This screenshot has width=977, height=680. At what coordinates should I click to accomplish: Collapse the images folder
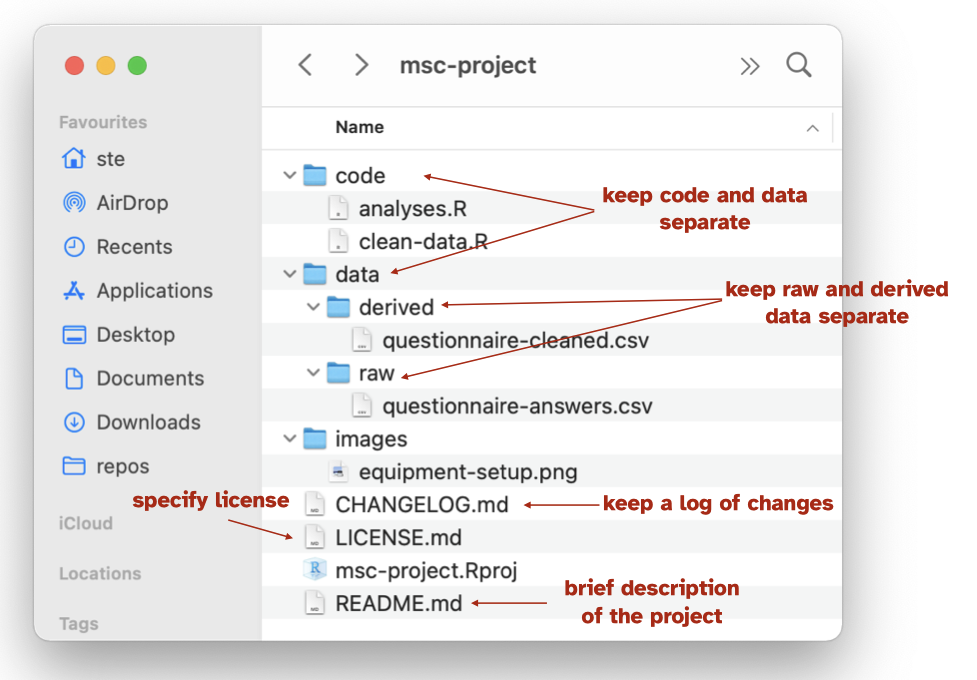[x=290, y=439]
